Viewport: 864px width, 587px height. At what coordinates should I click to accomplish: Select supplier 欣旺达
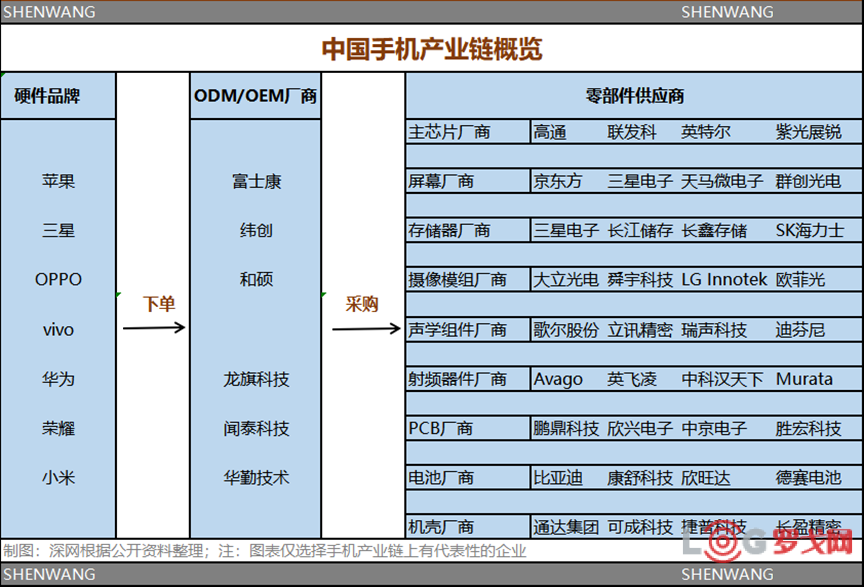(706, 477)
